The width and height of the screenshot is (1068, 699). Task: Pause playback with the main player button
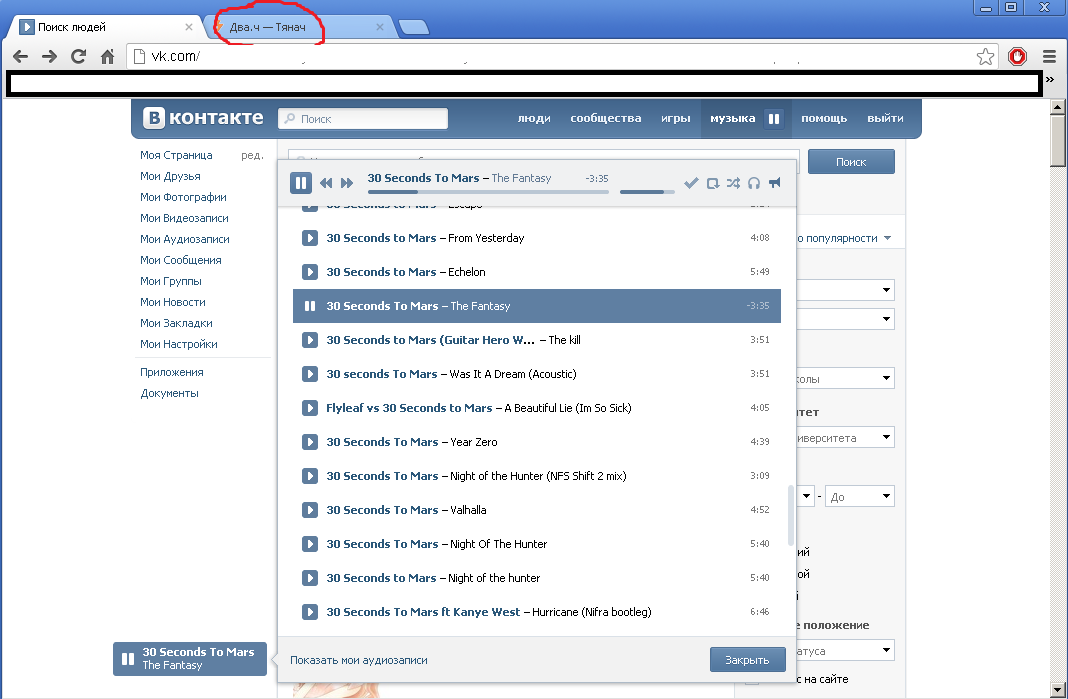[300, 183]
